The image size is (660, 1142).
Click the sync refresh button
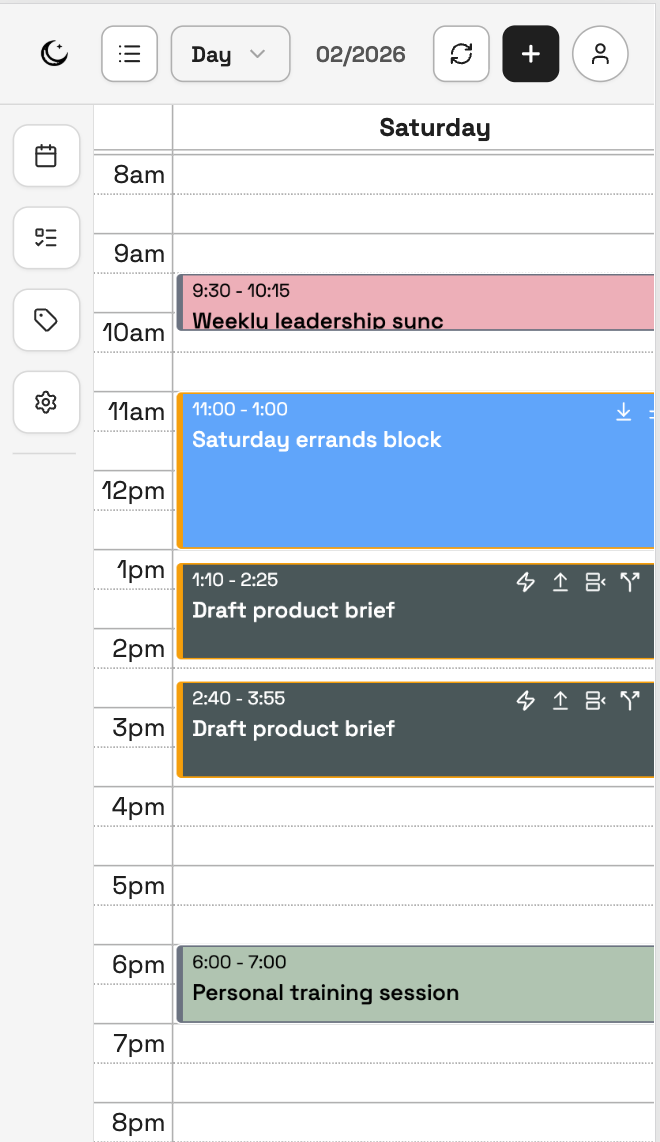pyautogui.click(x=461, y=54)
